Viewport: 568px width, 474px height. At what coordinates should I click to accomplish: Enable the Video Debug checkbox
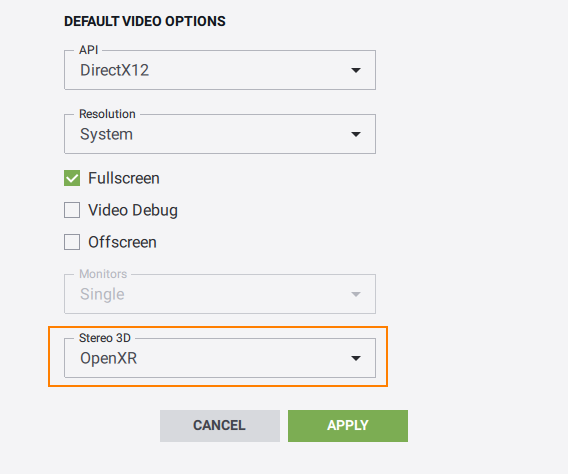tap(72, 210)
